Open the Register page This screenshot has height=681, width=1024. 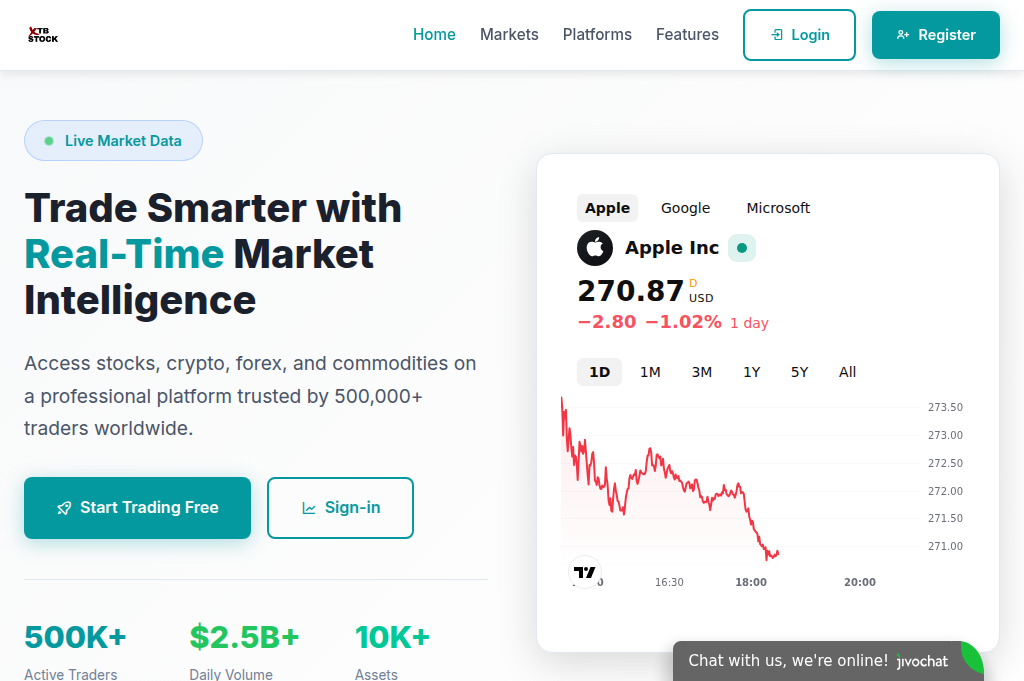click(935, 34)
